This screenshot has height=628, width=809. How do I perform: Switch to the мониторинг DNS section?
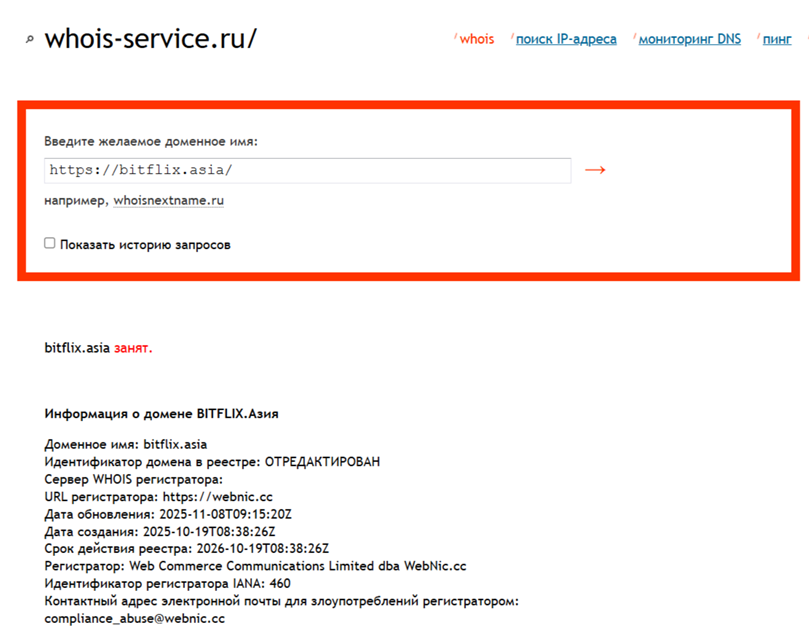coord(690,39)
